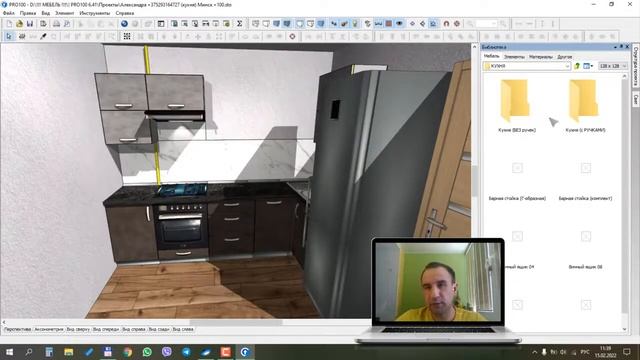Switch to Аксонометрия view tab
Image resolution: width=640 pixels, height=360 pixels.
49,329
